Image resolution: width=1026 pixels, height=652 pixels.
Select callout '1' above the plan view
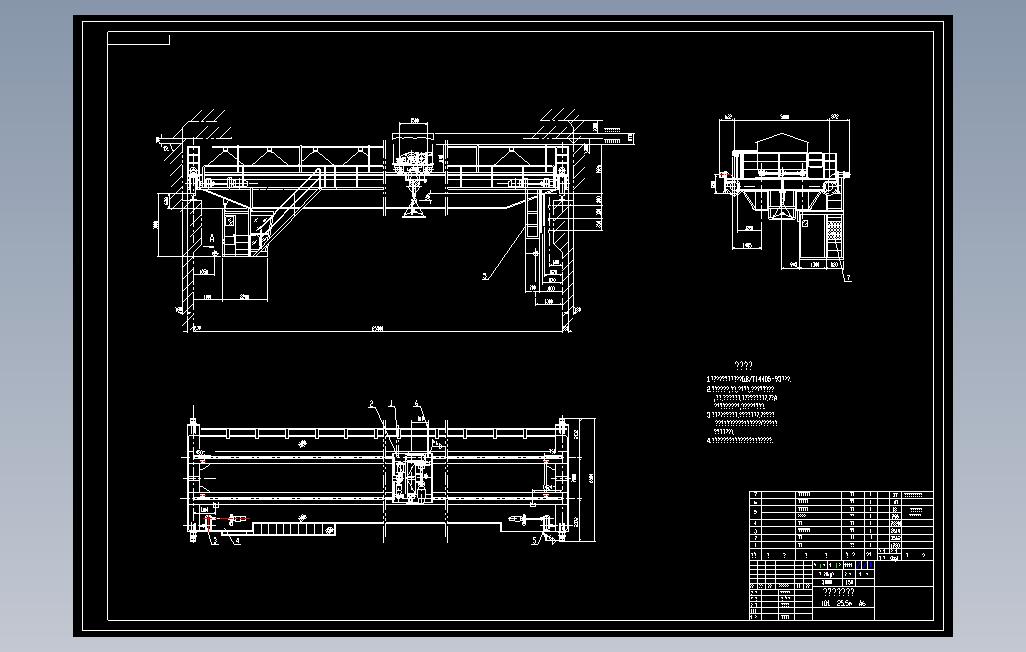(x=391, y=403)
